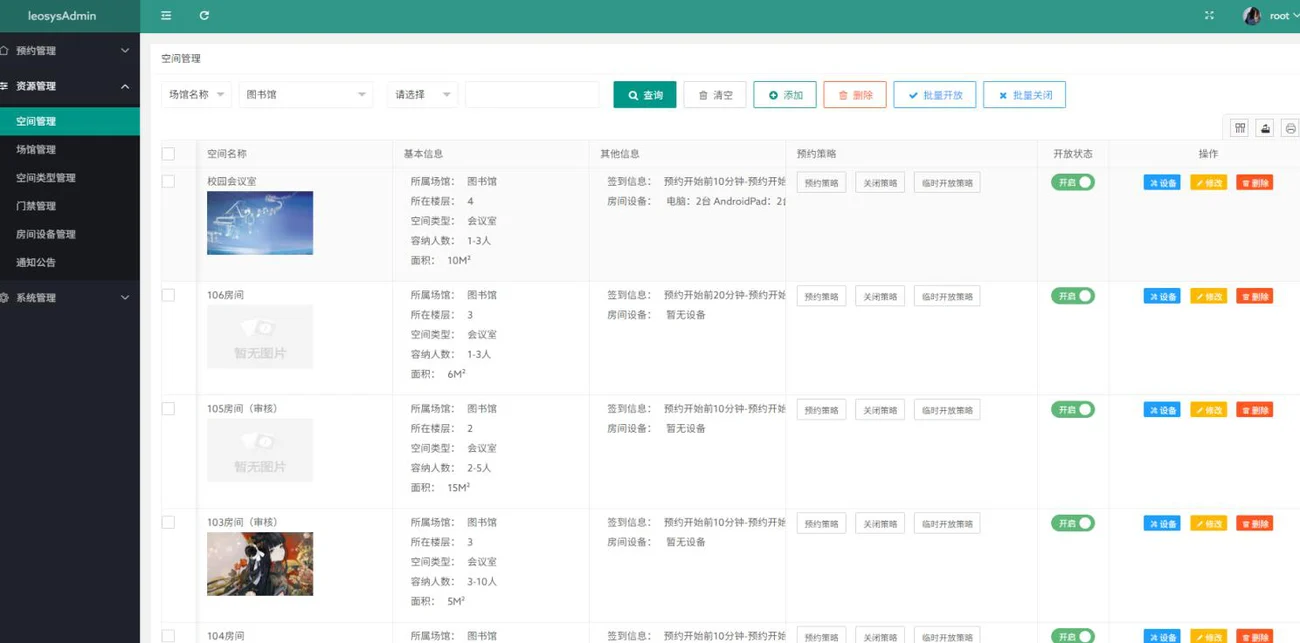Open 房间设备管理 in sidebar
The width and height of the screenshot is (1300, 643).
pos(70,234)
